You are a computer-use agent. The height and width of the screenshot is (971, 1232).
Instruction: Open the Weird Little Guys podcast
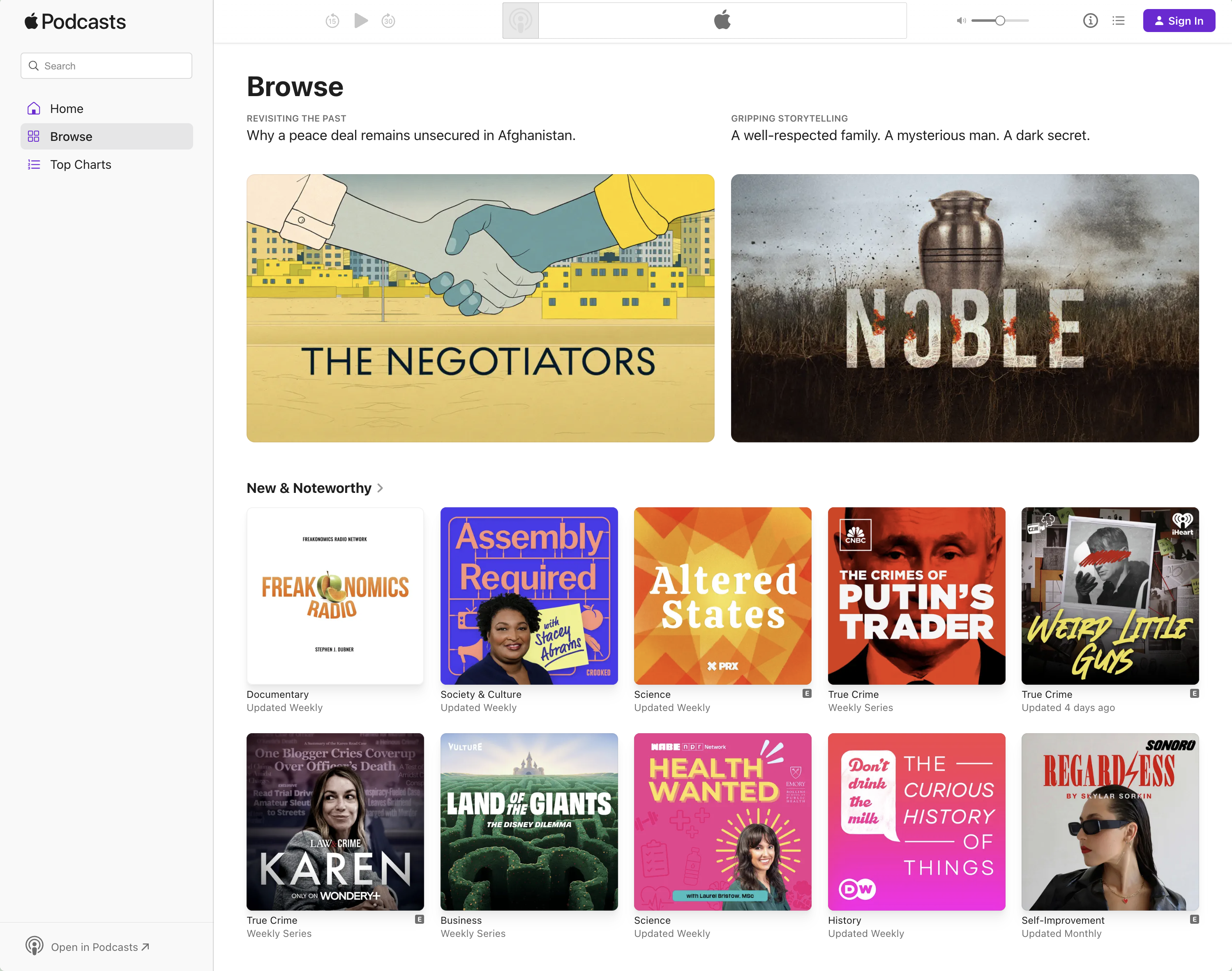[1110, 596]
